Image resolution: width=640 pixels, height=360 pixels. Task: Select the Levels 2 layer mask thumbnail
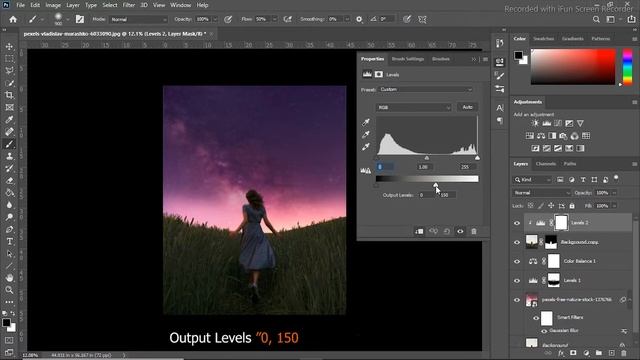click(x=561, y=223)
